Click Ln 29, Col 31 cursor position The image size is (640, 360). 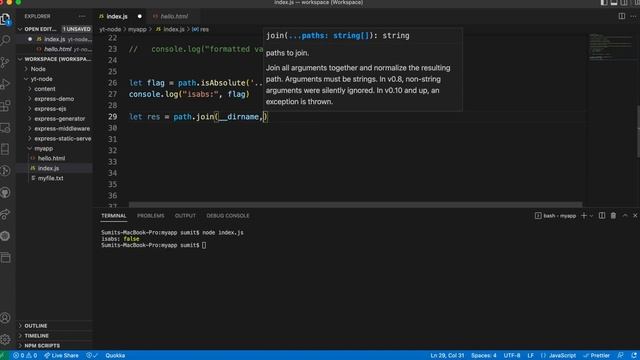447,356
